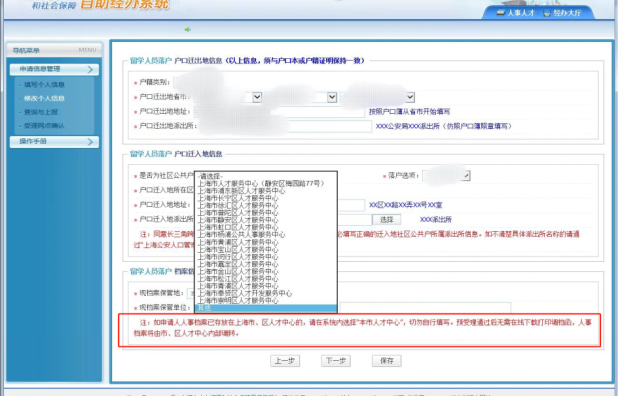618x396 pixels.
Task: Choose -请选择- in the open list
Action: pos(266,176)
